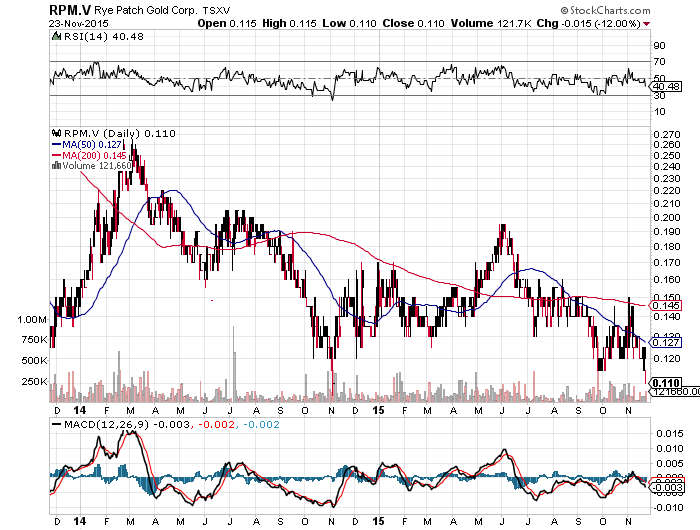Click the Low 0.110 value
The image size is (700, 530).
click(x=349, y=23)
